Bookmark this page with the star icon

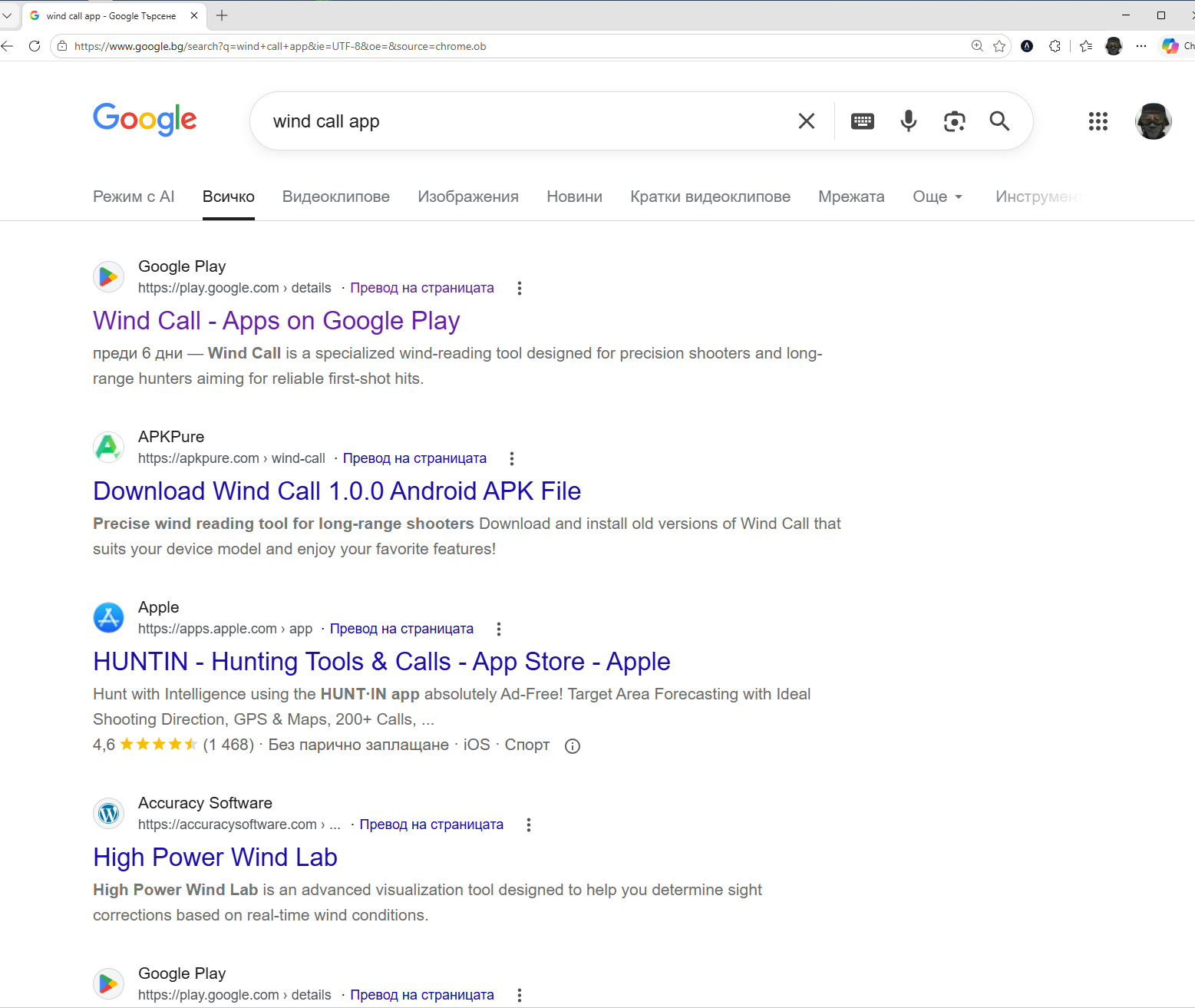coord(999,46)
